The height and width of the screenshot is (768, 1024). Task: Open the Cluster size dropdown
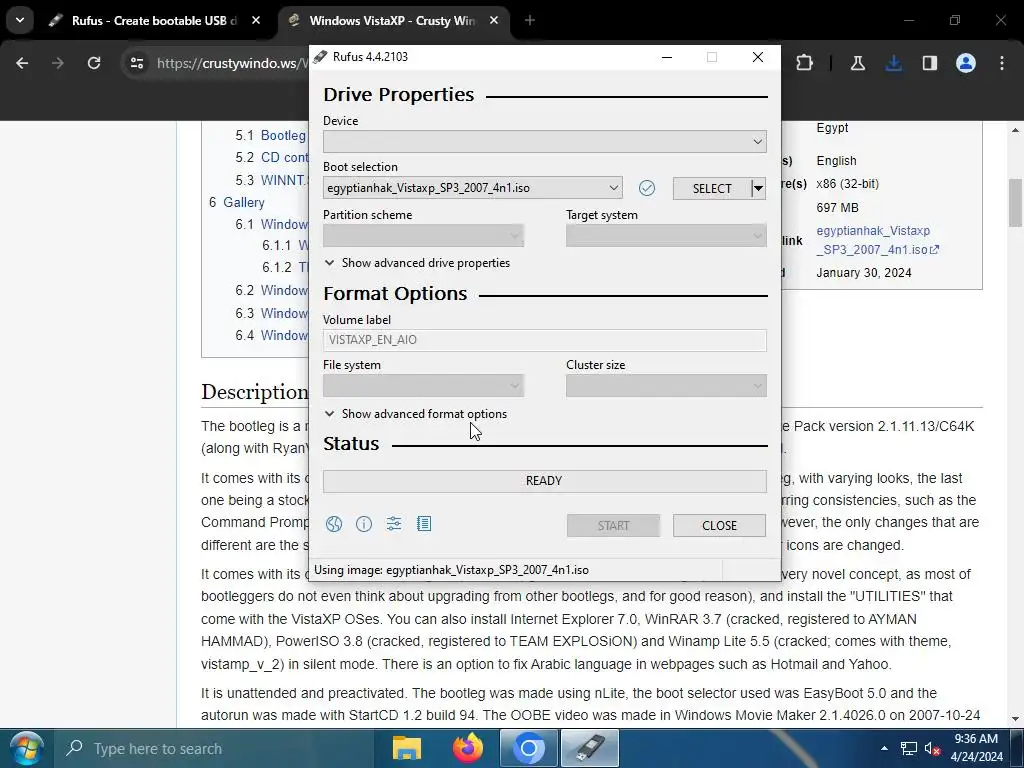tap(666, 386)
